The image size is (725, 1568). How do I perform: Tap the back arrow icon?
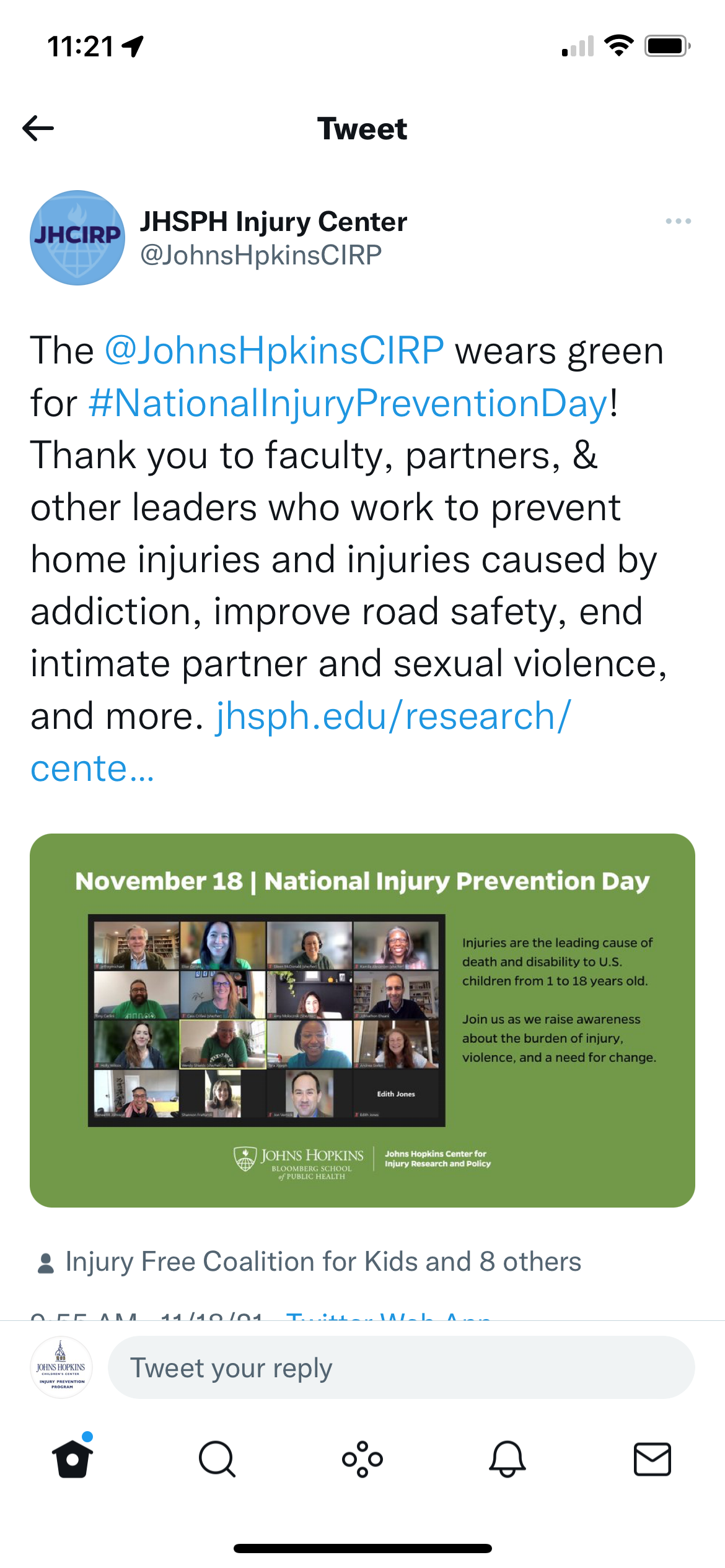tap(38, 128)
